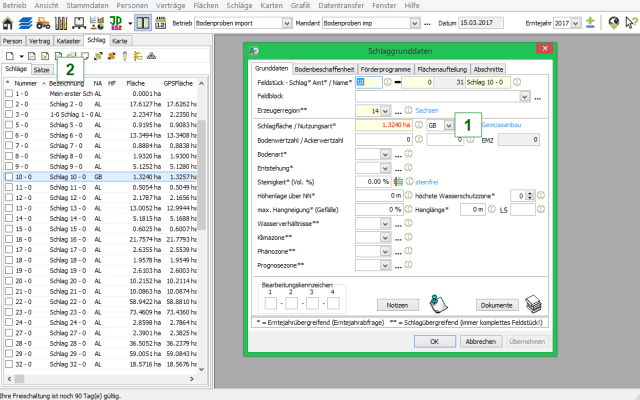
Task: Open the calendar toolbar icon
Action: point(160,22)
